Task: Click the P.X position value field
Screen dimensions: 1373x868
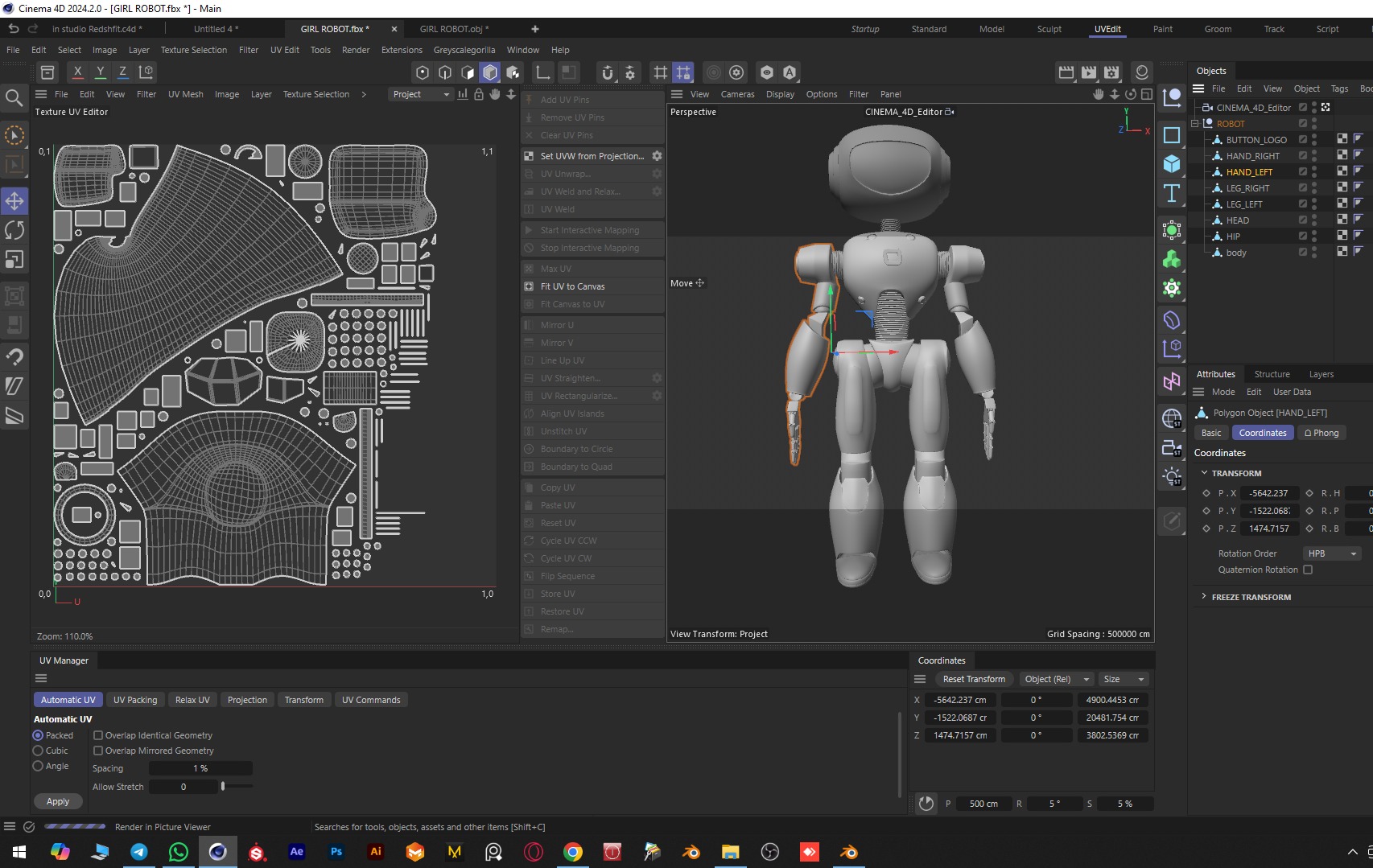Action: tap(1269, 493)
